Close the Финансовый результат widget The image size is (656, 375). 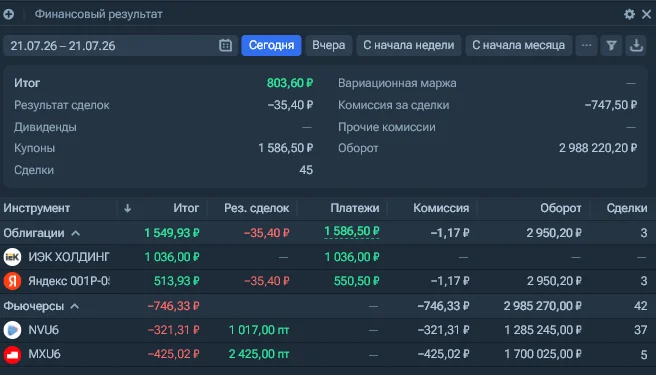646,14
